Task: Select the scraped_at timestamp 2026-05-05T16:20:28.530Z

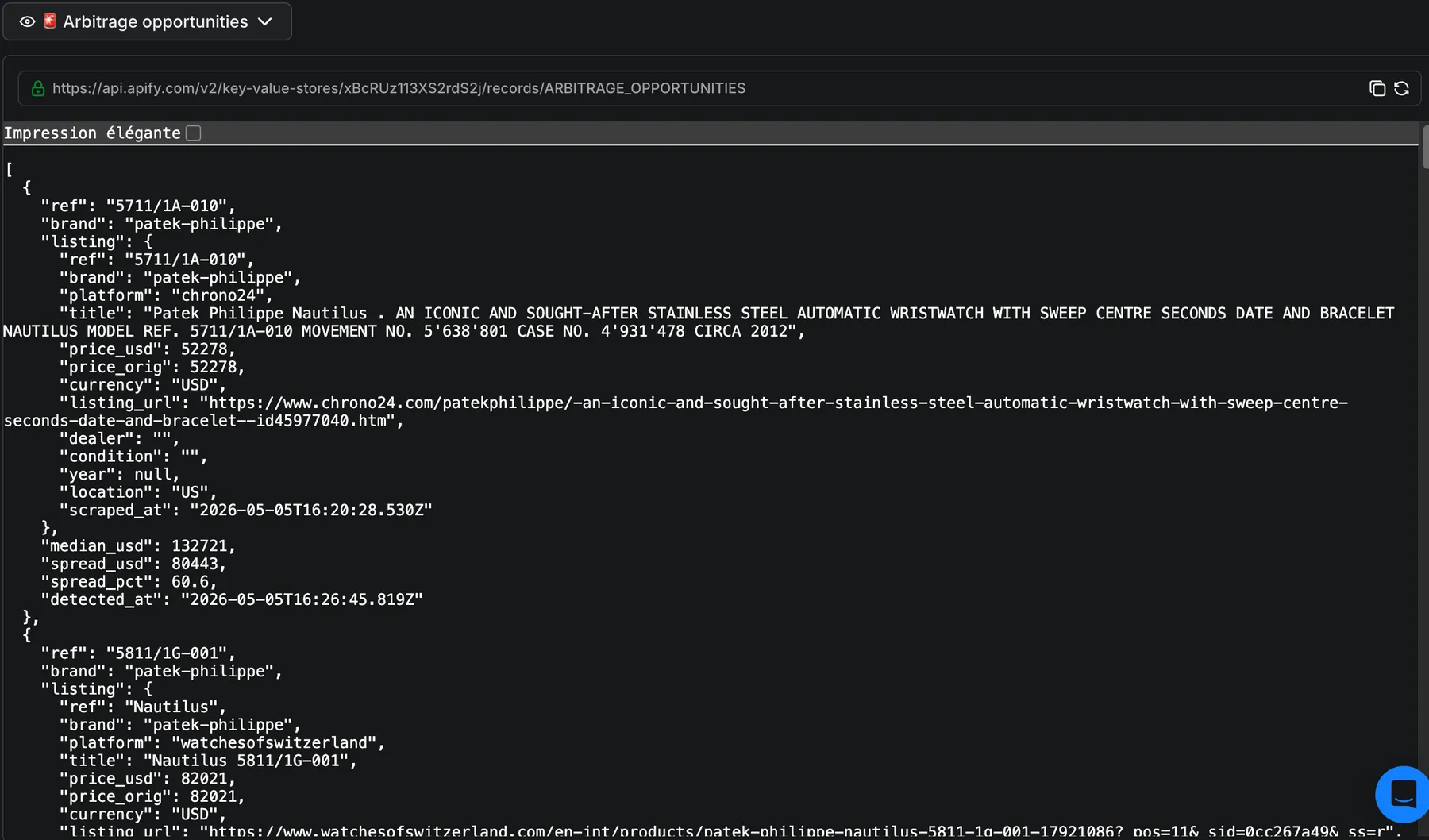Action: pos(311,510)
